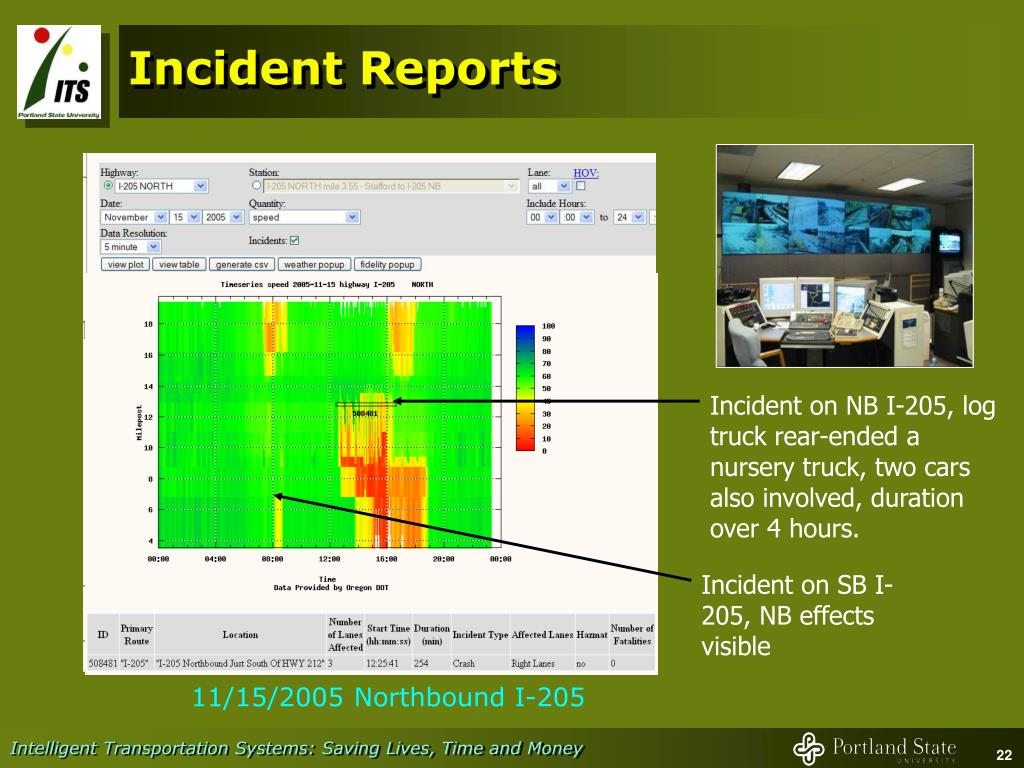Open the Data Resolution 5 minute dropdown

pos(131,247)
